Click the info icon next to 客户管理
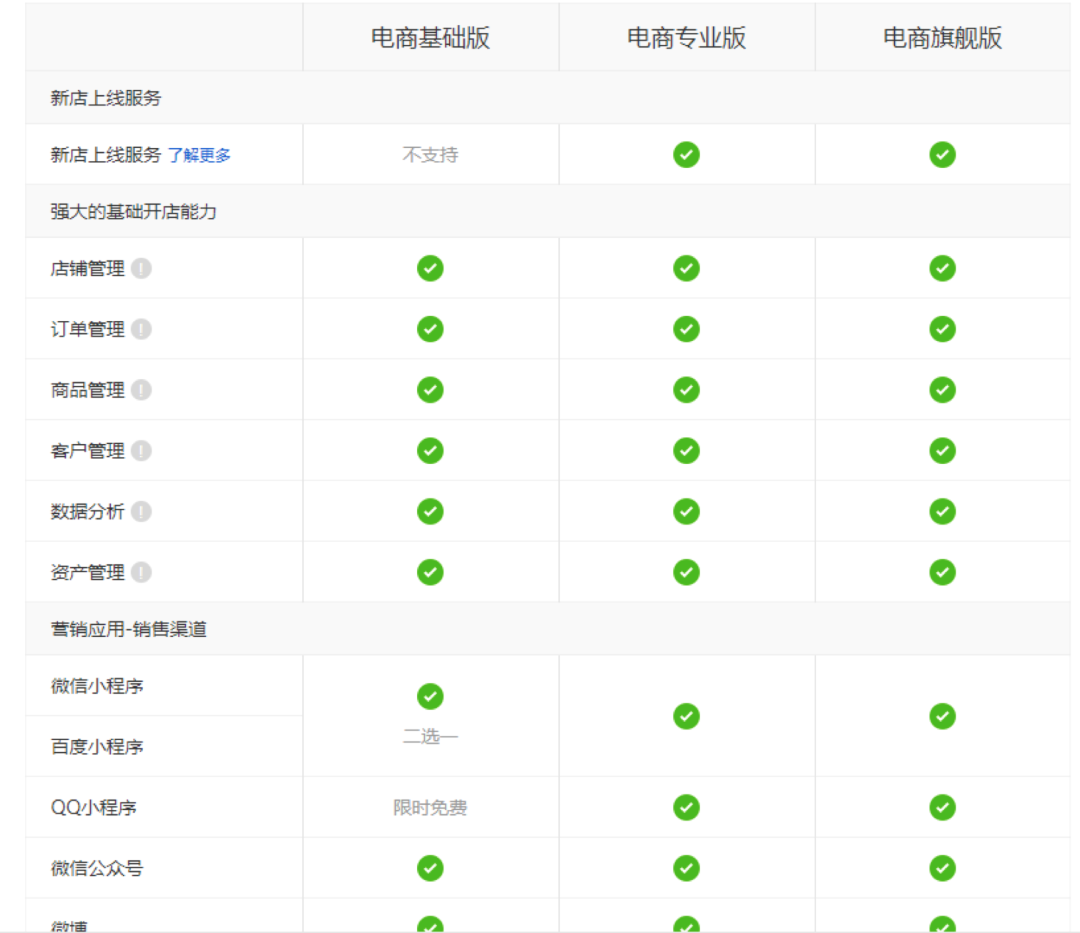1080x933 pixels. (x=141, y=451)
